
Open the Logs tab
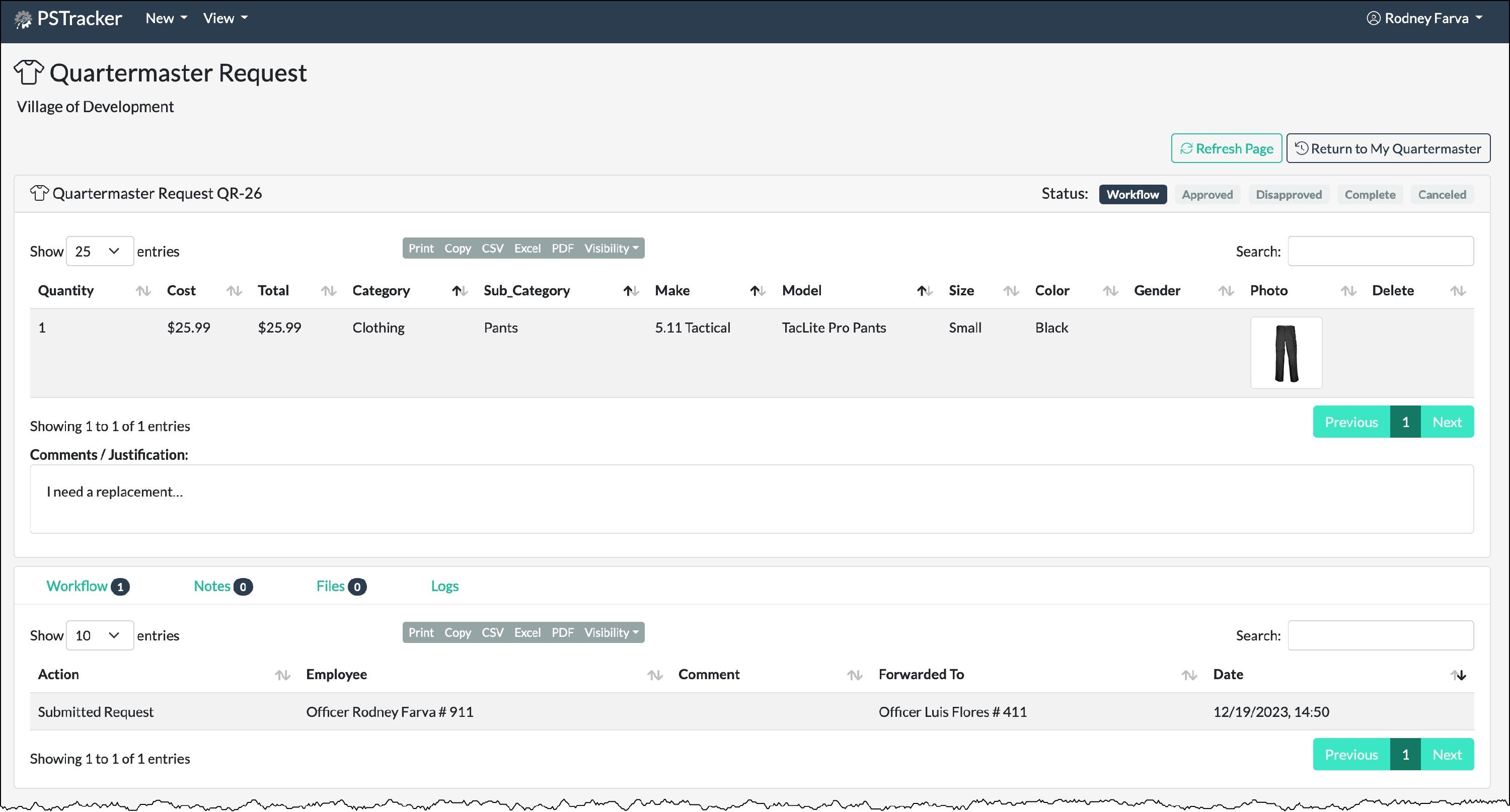[x=444, y=587]
